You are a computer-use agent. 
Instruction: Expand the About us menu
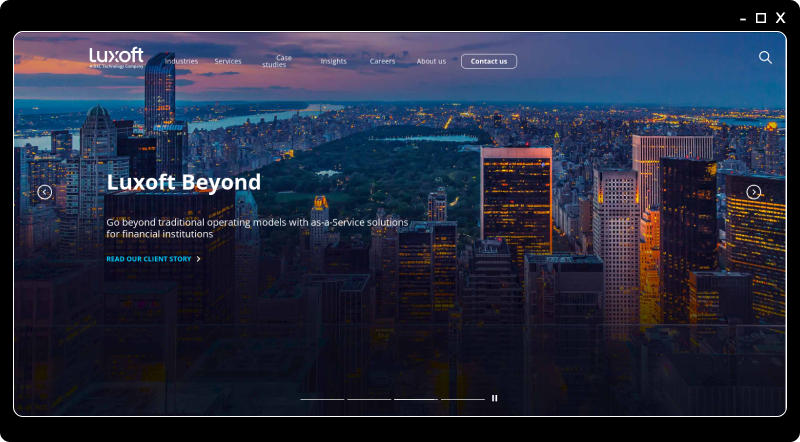431,61
